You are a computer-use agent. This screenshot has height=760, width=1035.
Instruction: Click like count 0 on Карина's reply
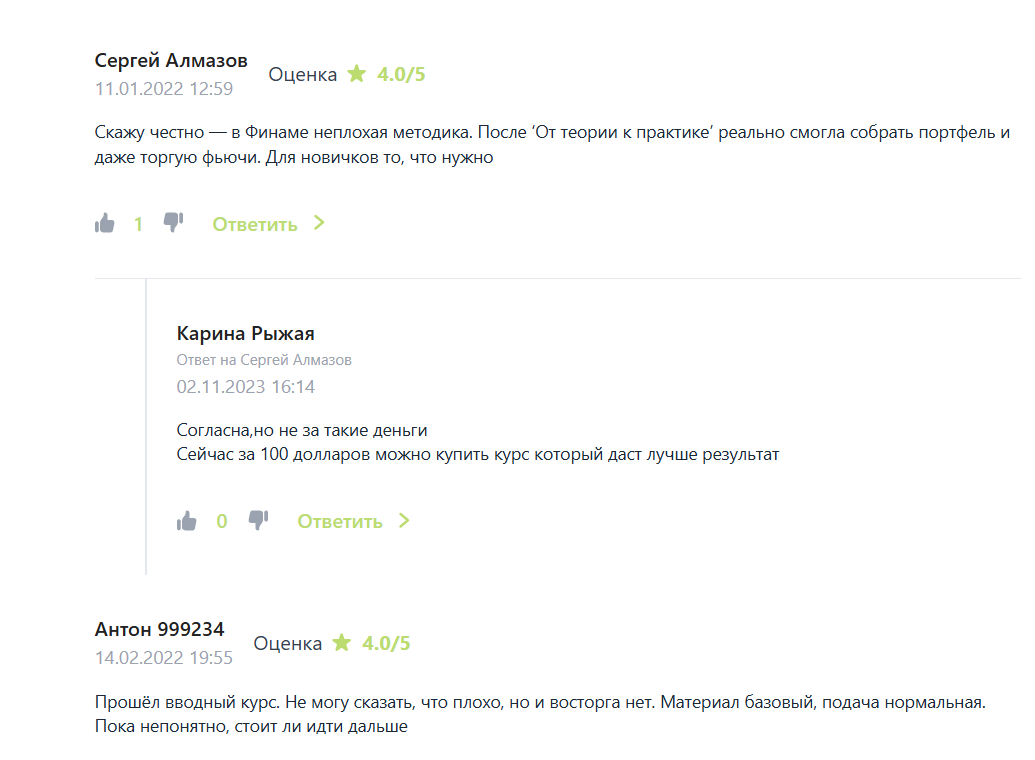(x=222, y=521)
